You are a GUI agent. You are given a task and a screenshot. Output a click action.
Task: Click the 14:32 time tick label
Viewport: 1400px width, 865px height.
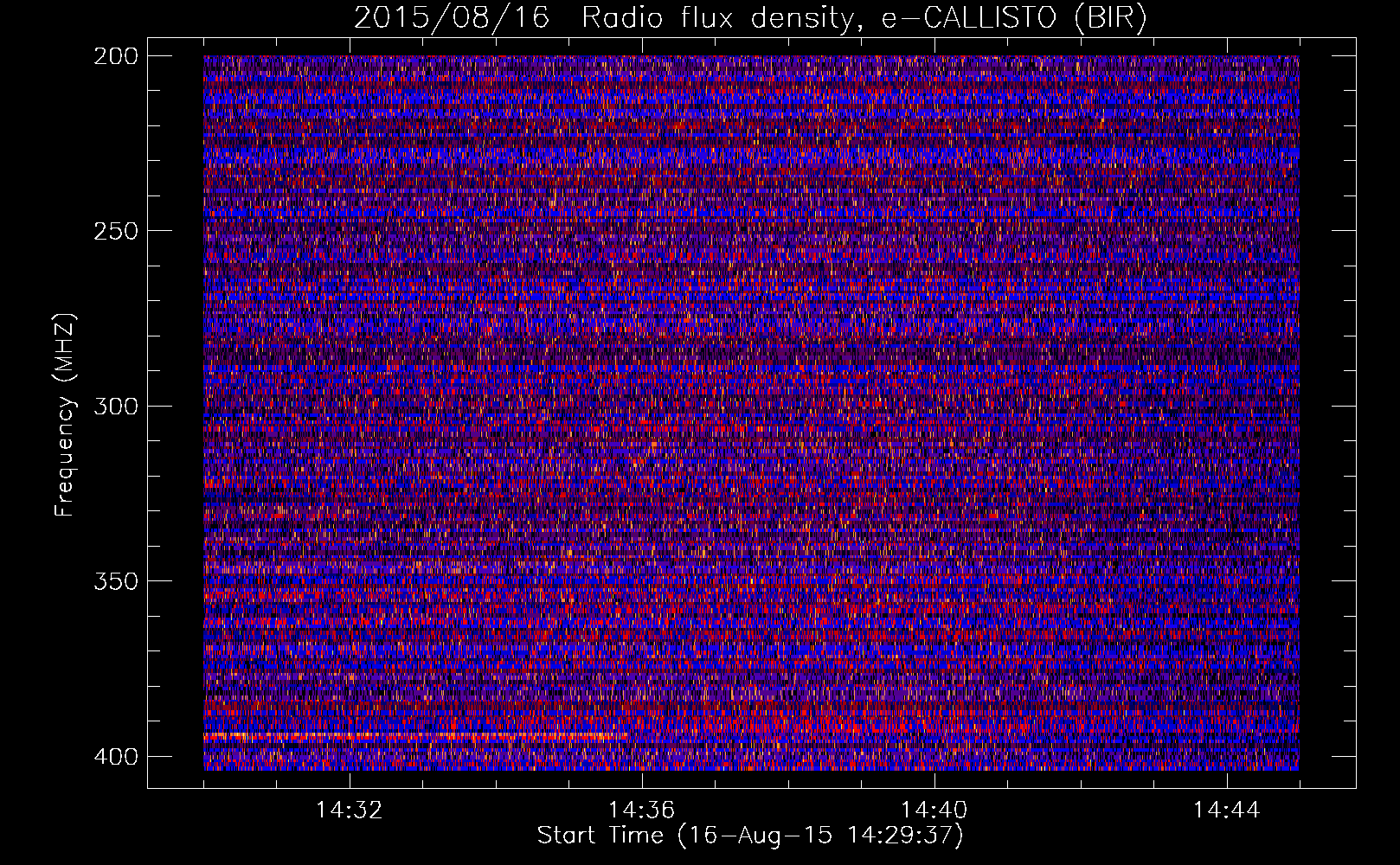click(350, 811)
